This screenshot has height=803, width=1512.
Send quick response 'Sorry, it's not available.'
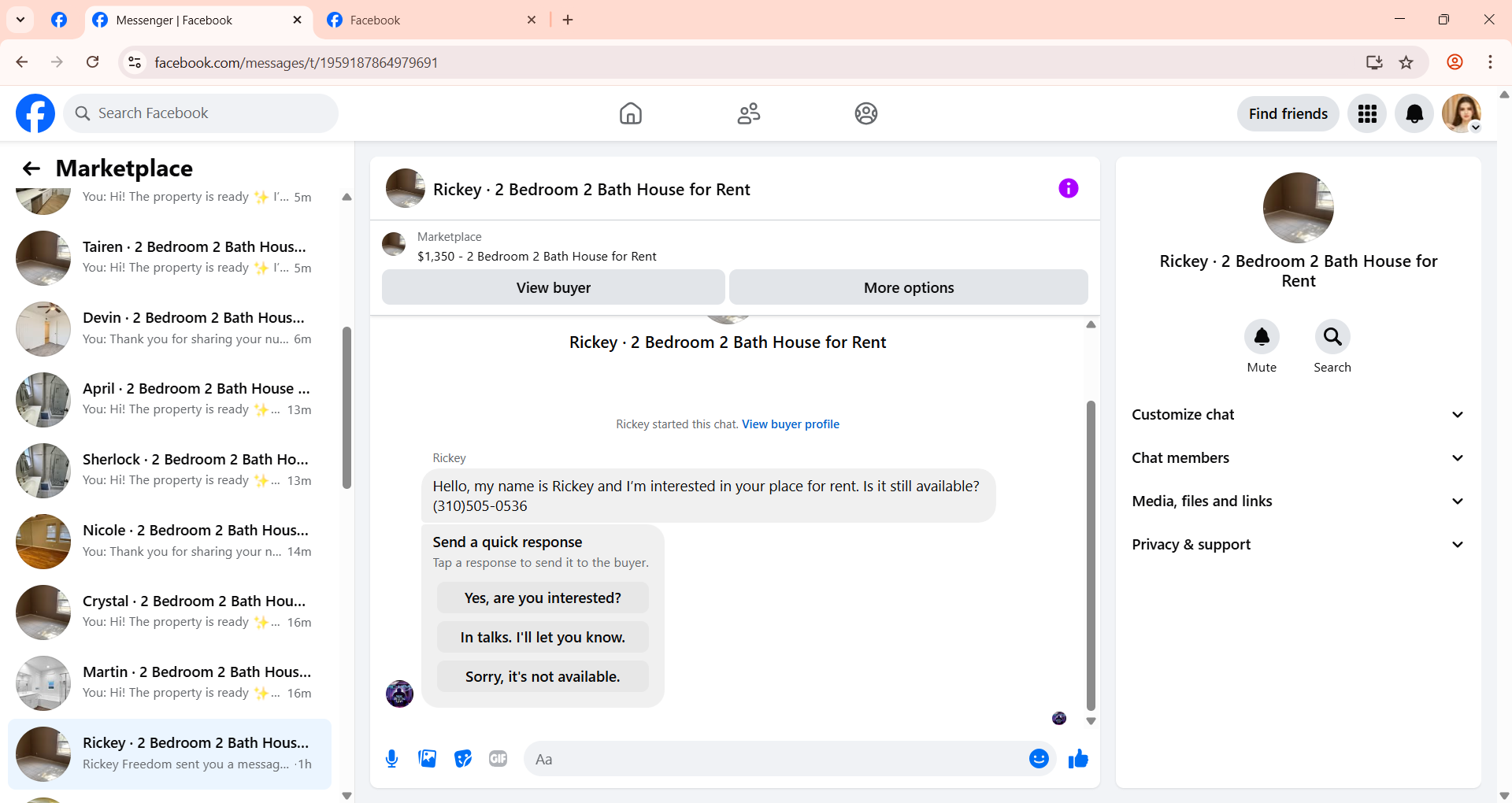point(543,676)
